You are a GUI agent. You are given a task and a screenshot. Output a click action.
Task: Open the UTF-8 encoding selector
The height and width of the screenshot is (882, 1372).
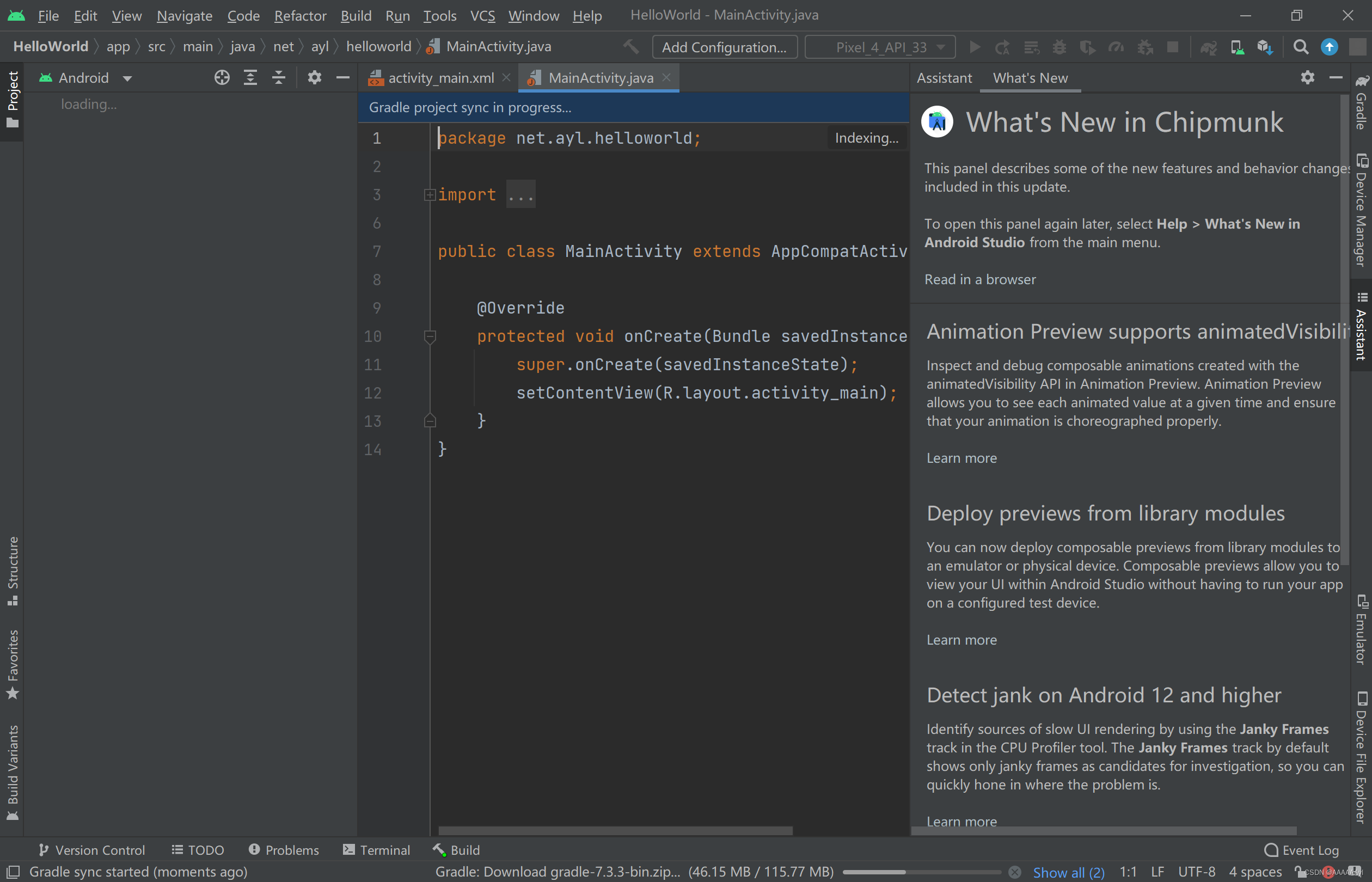1197,872
